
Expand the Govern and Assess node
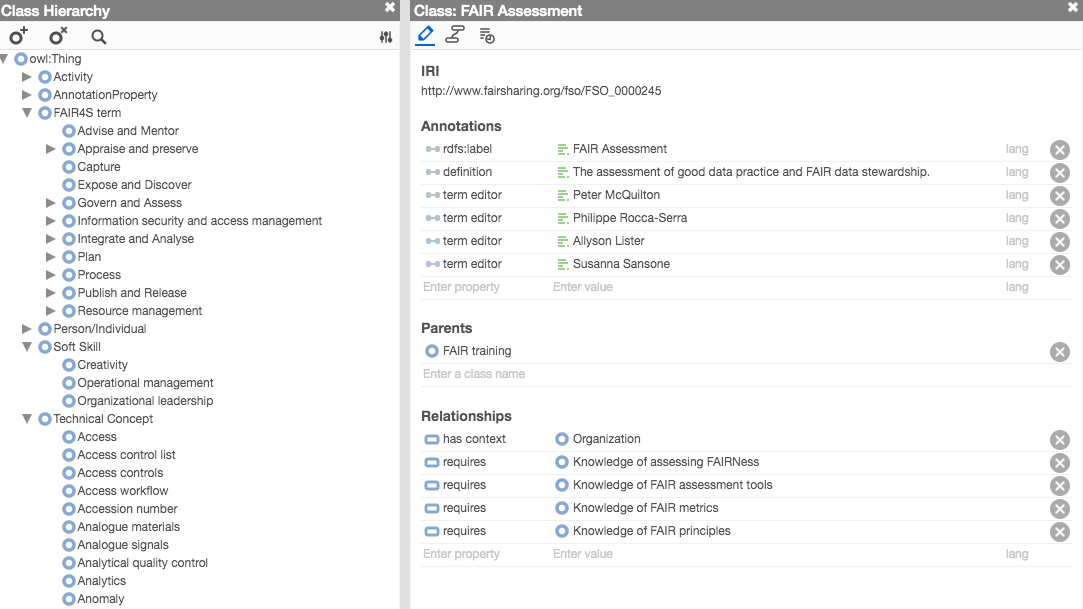51,203
